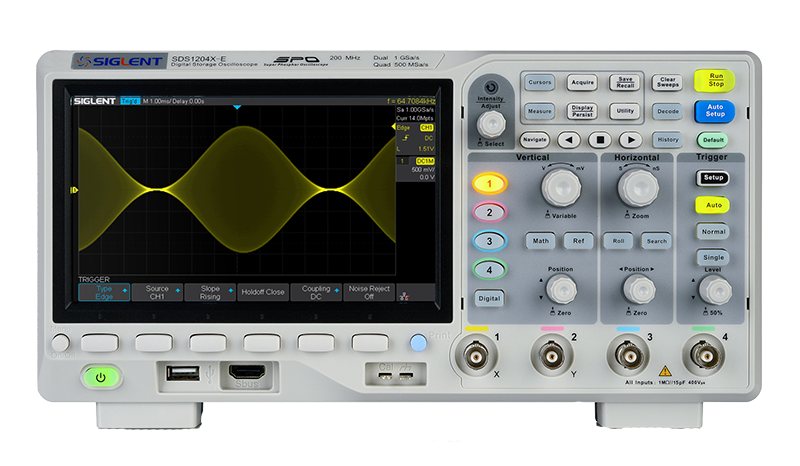Screen dimensions: 800x466
Task: Click the Navigate stop square button
Action: pos(600,139)
